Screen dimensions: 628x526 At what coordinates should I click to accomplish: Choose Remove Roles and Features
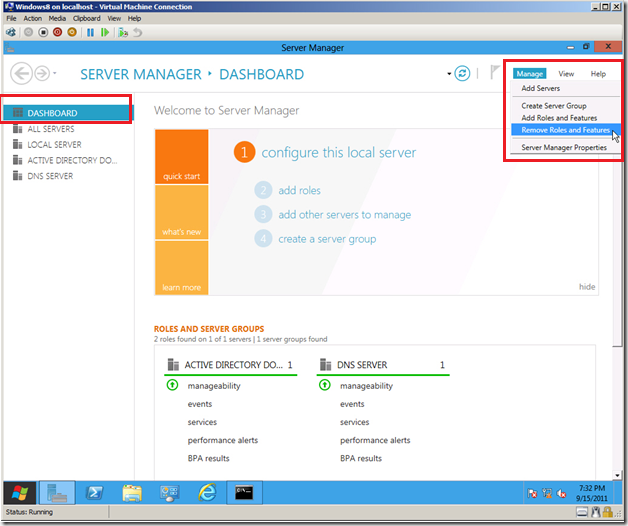566,130
